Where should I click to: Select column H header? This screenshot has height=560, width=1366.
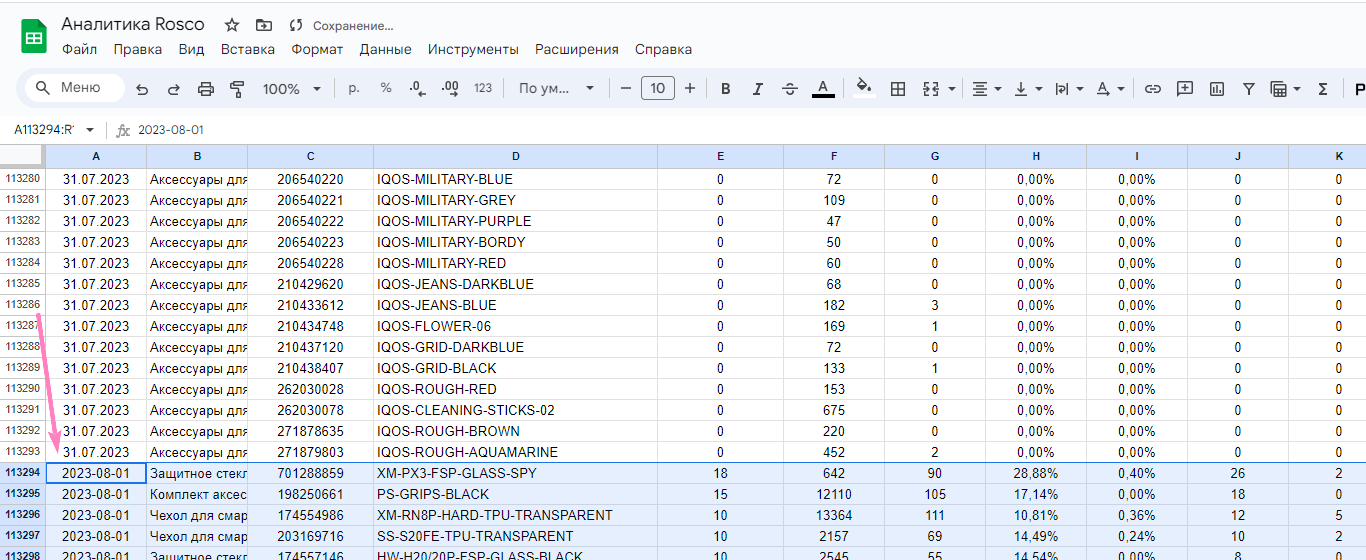[x=1036, y=156]
